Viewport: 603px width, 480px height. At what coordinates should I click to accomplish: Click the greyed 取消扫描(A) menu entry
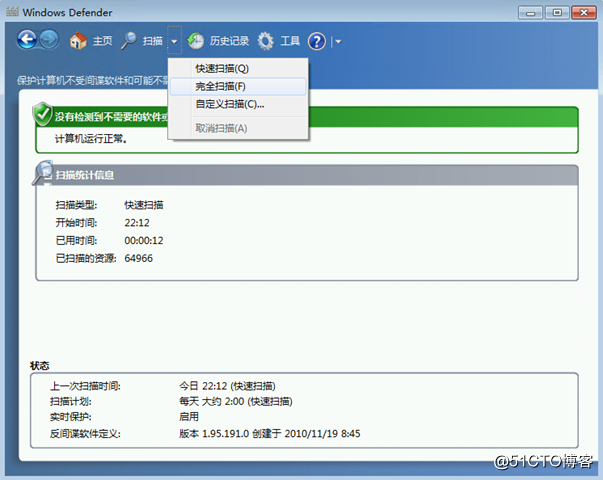(238, 128)
